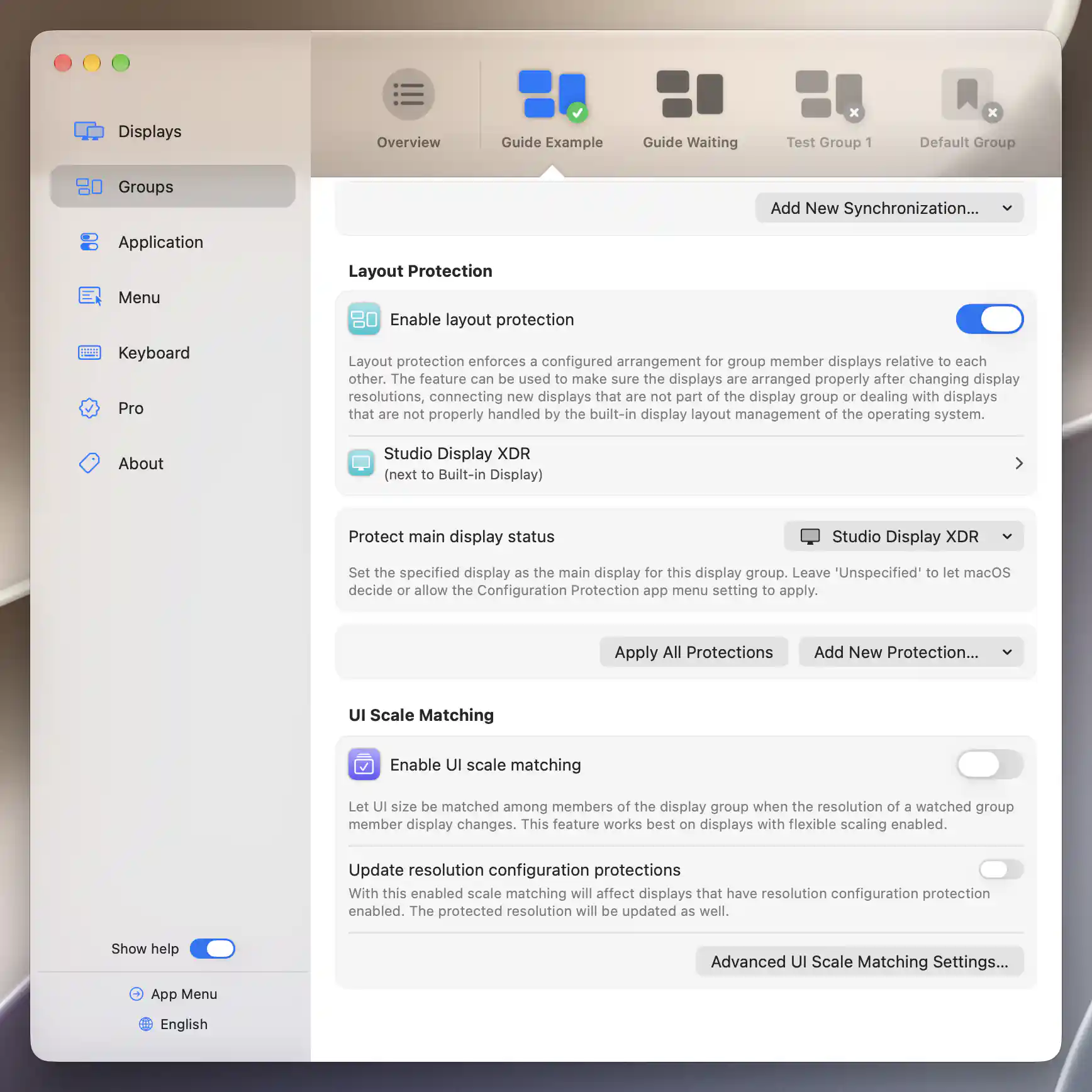Click the UI scale matching purple icon
This screenshot has height=1092, width=1092.
(x=364, y=764)
